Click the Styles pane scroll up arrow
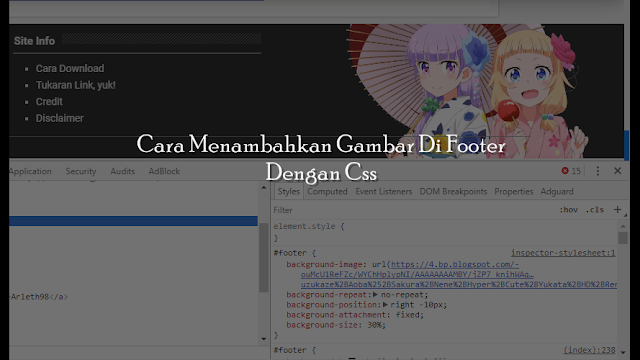Screen dimensions: 640x360 [x=623, y=226]
